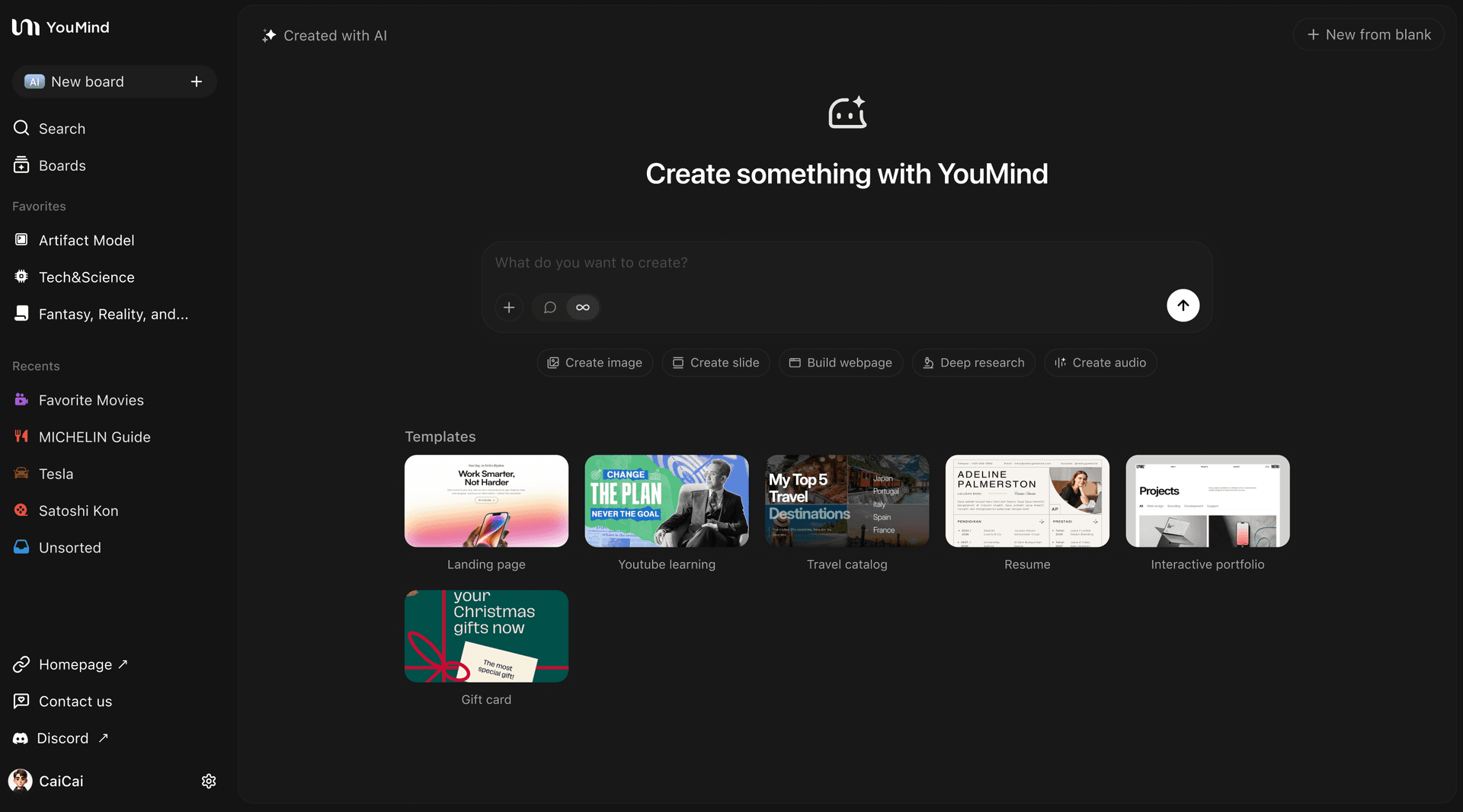Image resolution: width=1463 pixels, height=812 pixels.
Task: Click the settings gear beside CaiCai
Action: (x=209, y=782)
